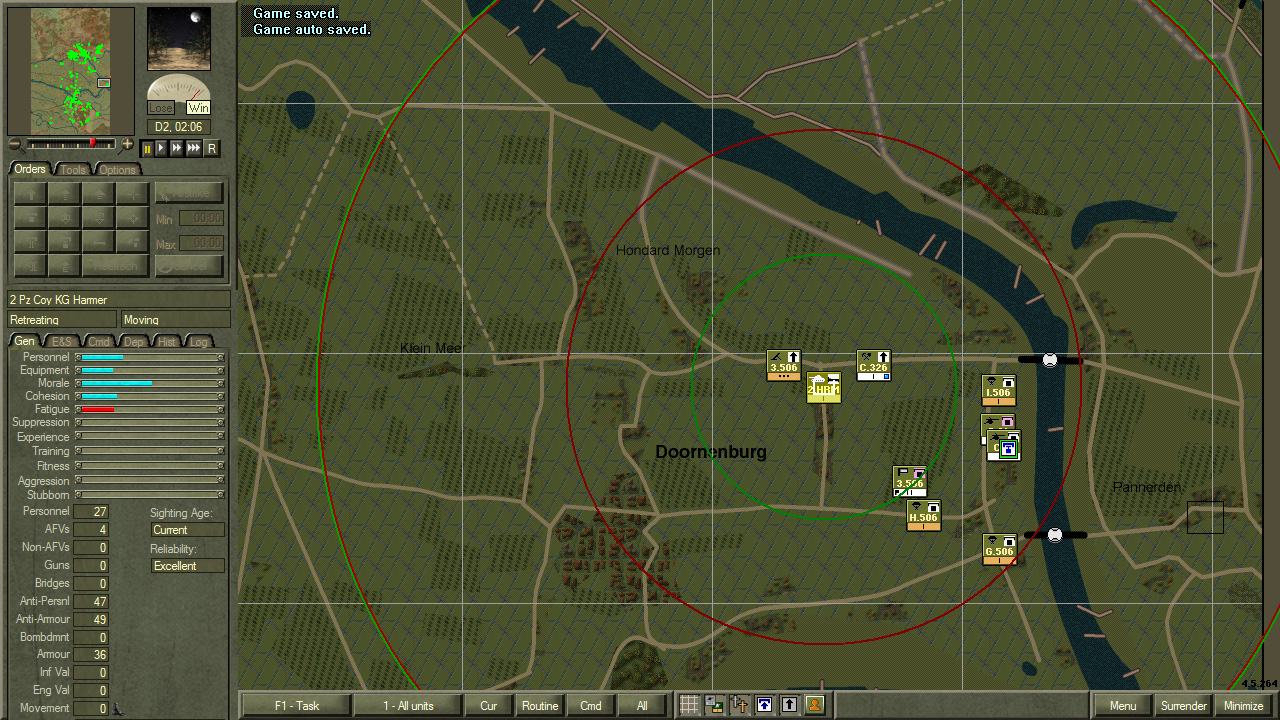Set game speed to very fast (triple arrow)
The width and height of the screenshot is (1280, 720).
tap(194, 148)
